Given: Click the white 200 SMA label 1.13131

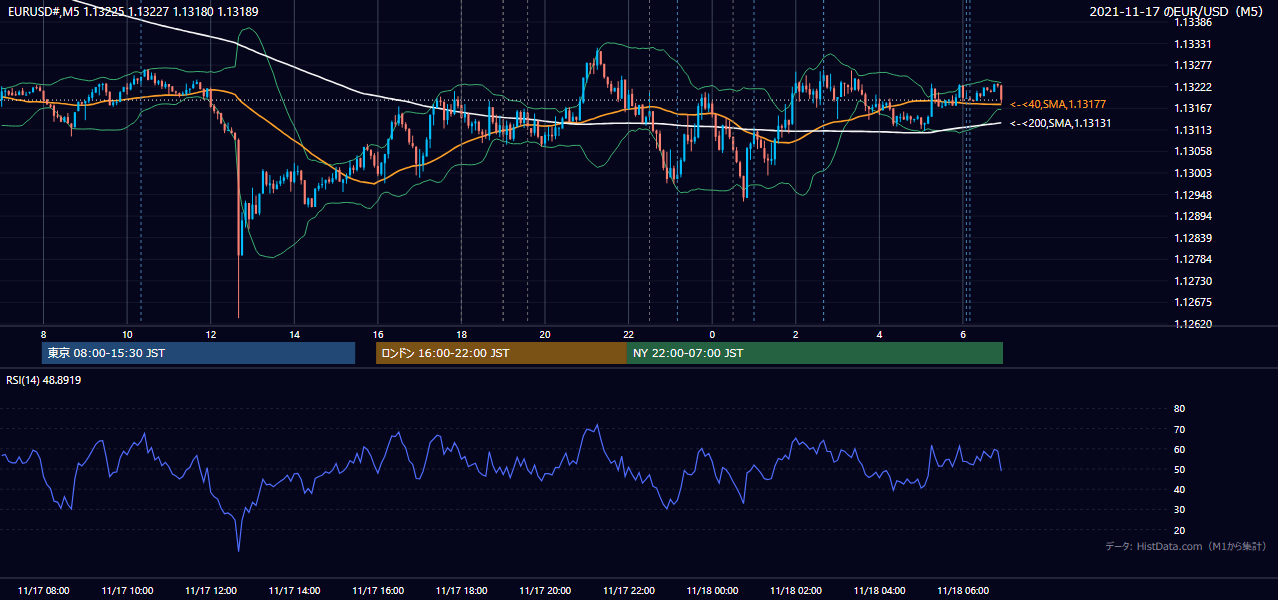Looking at the screenshot, I should [x=1061, y=123].
